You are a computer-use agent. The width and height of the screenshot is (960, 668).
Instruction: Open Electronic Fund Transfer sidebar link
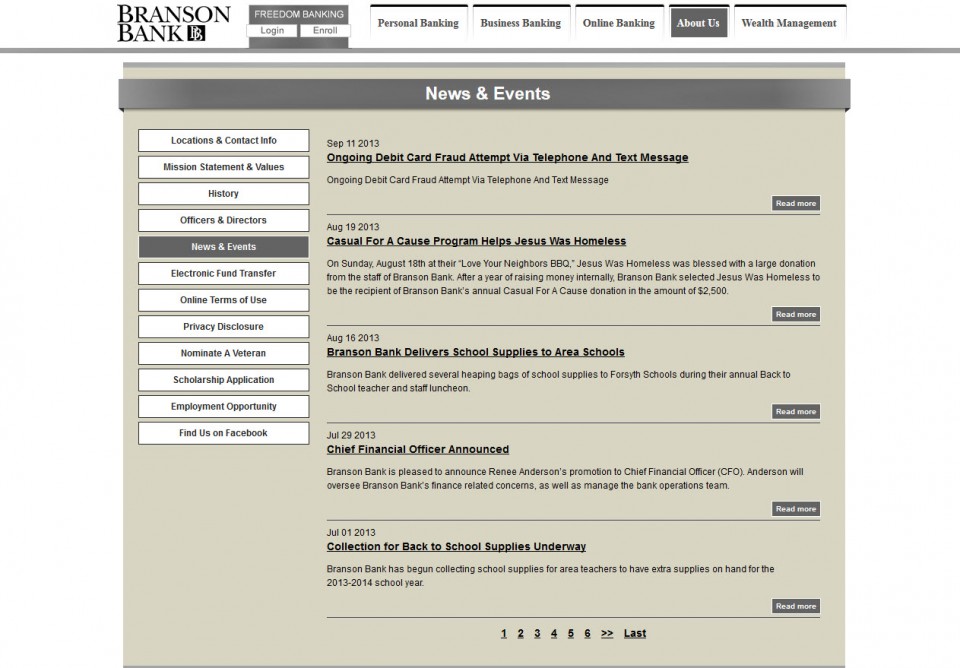[x=223, y=273]
